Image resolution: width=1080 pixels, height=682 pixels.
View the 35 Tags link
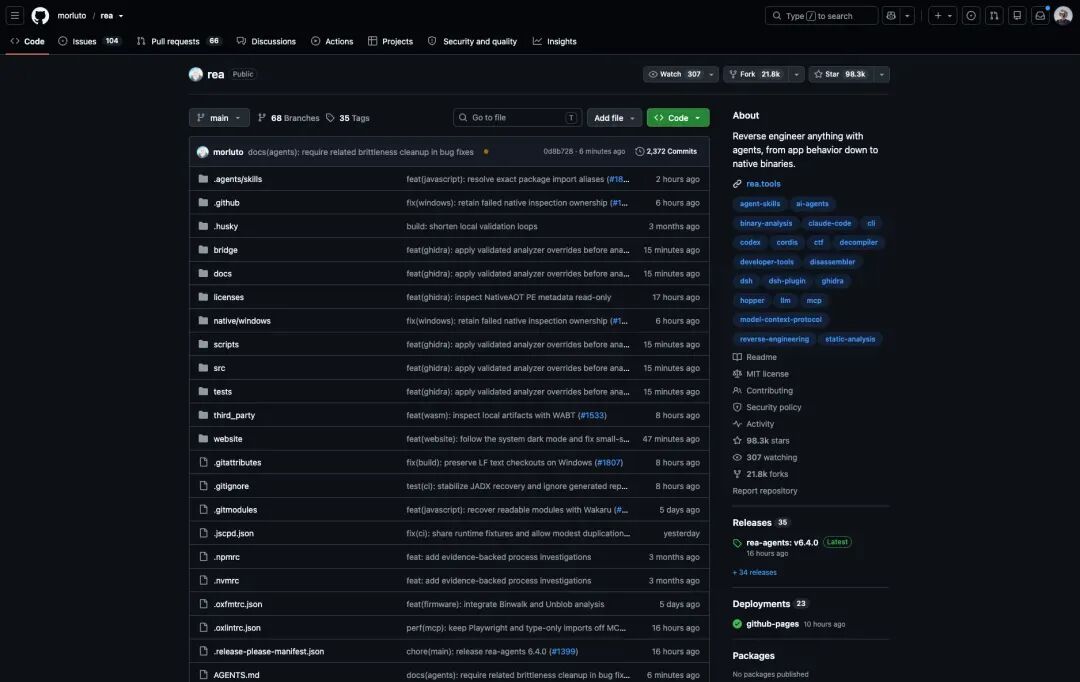point(348,118)
